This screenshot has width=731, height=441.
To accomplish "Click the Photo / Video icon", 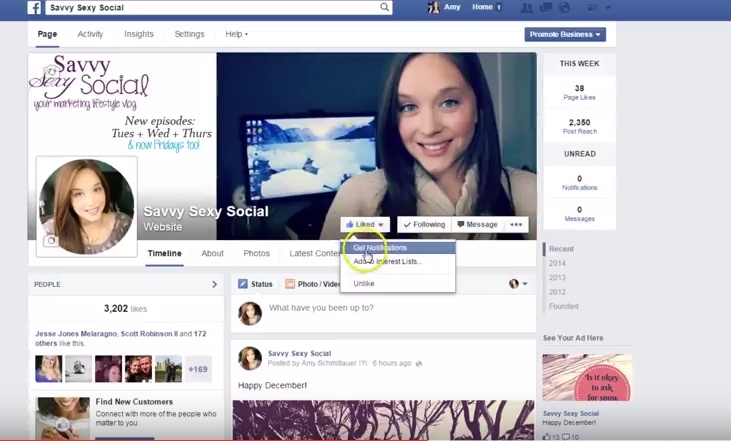I will click(290, 284).
